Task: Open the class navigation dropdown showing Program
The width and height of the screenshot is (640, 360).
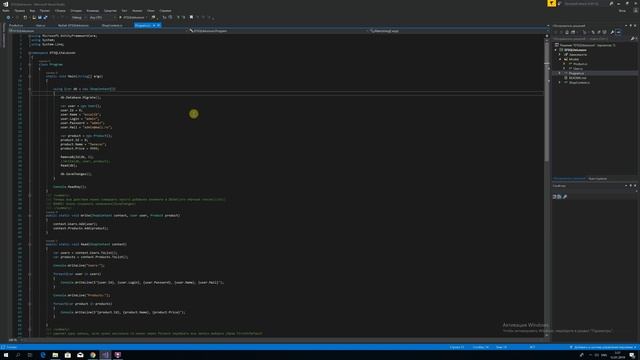Action: point(279,31)
